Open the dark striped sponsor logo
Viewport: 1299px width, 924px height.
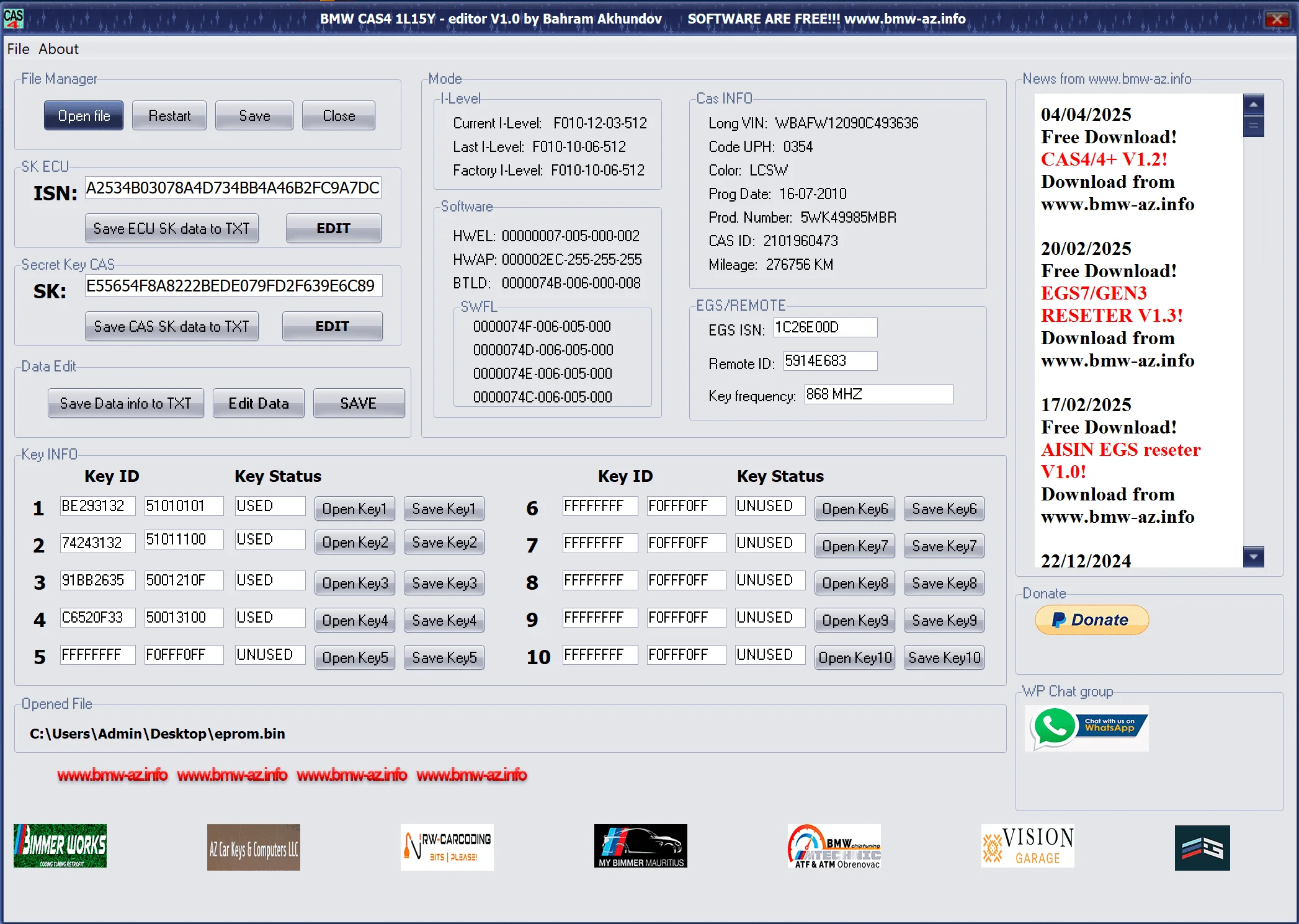[1202, 848]
